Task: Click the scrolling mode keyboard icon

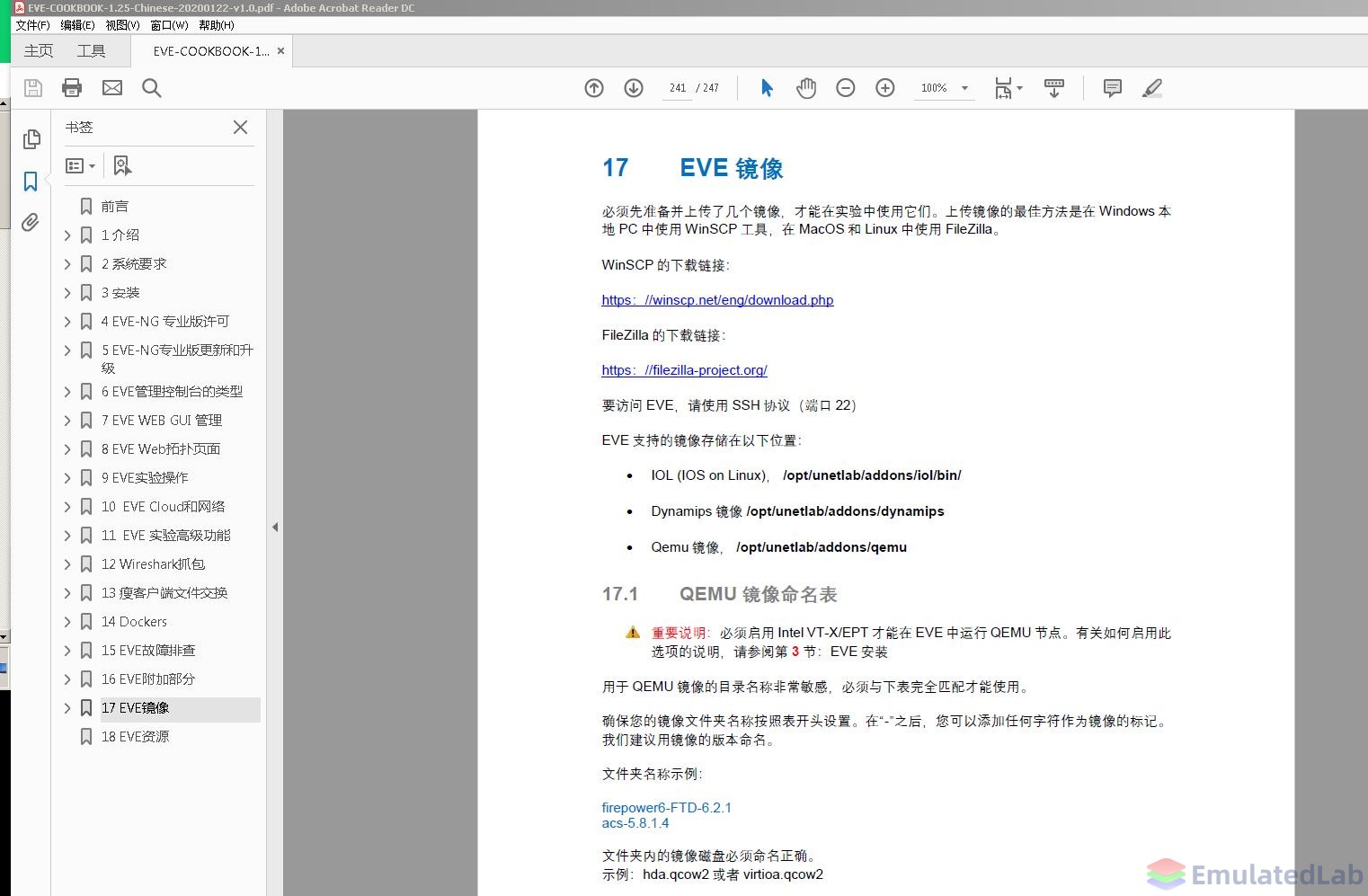Action: coord(1054,88)
